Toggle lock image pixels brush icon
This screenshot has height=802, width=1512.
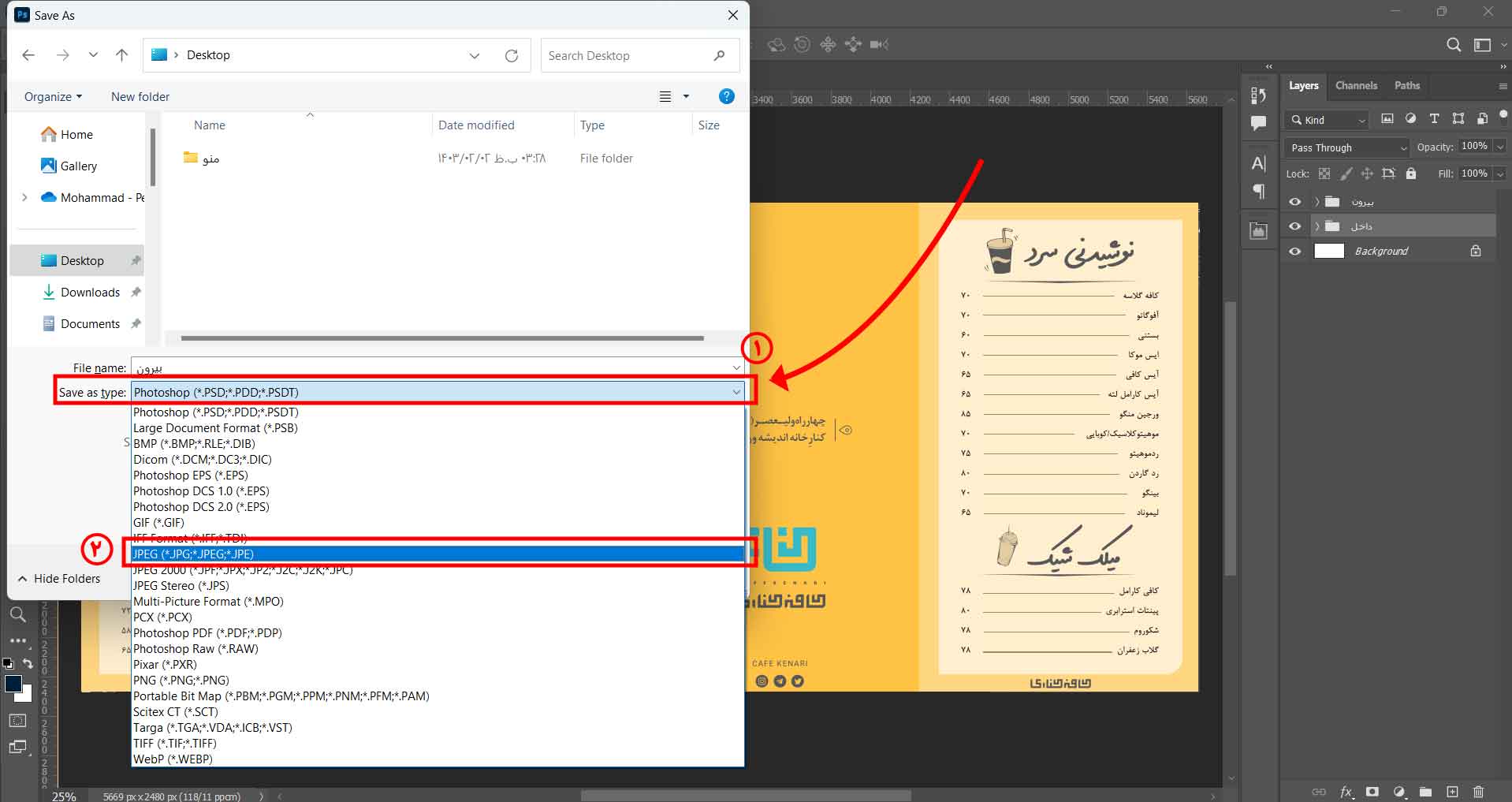pos(1346,173)
